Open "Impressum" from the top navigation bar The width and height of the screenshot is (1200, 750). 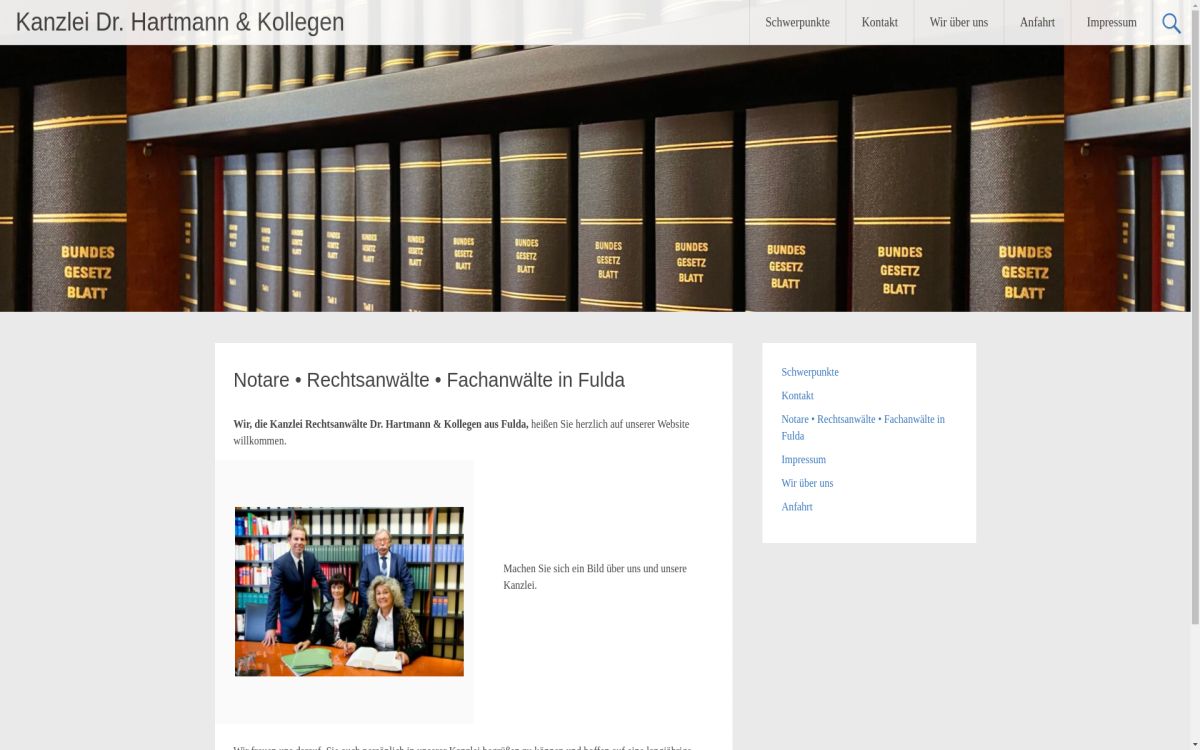coord(1111,22)
